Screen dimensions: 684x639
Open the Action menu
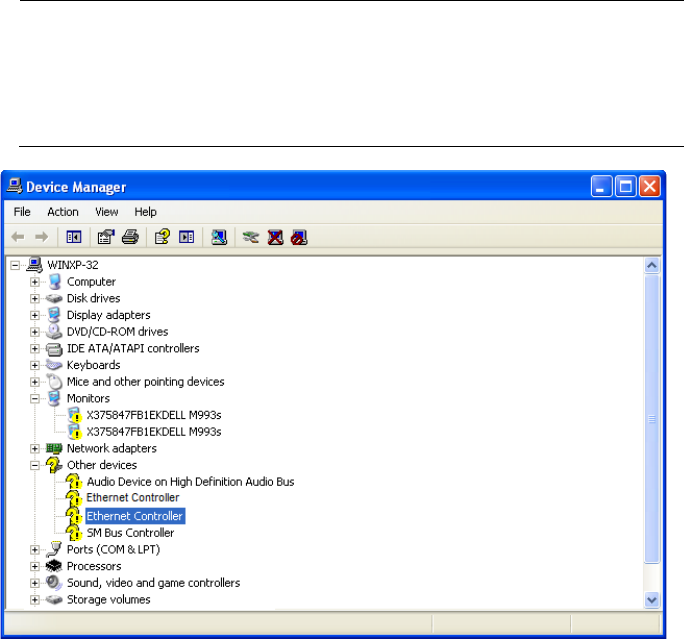coord(63,212)
